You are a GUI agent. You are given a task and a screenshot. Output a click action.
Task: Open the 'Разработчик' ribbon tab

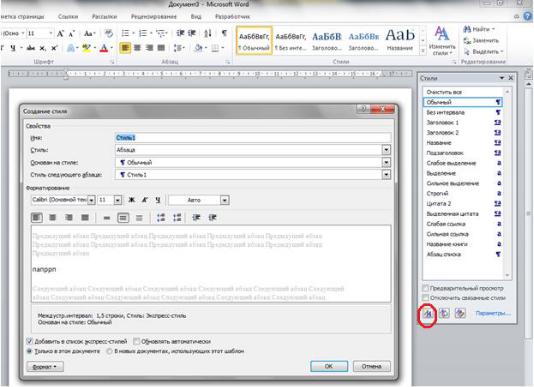[x=233, y=16]
